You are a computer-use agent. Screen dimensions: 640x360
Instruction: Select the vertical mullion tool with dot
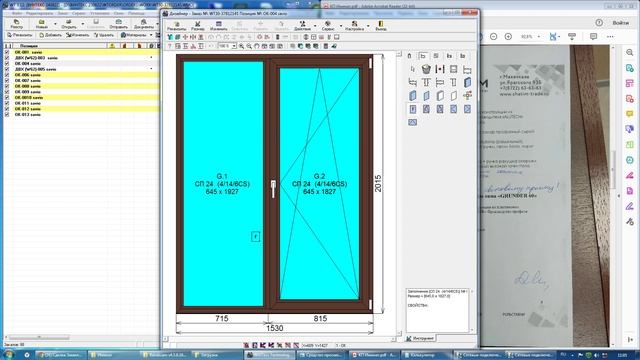coord(440,69)
